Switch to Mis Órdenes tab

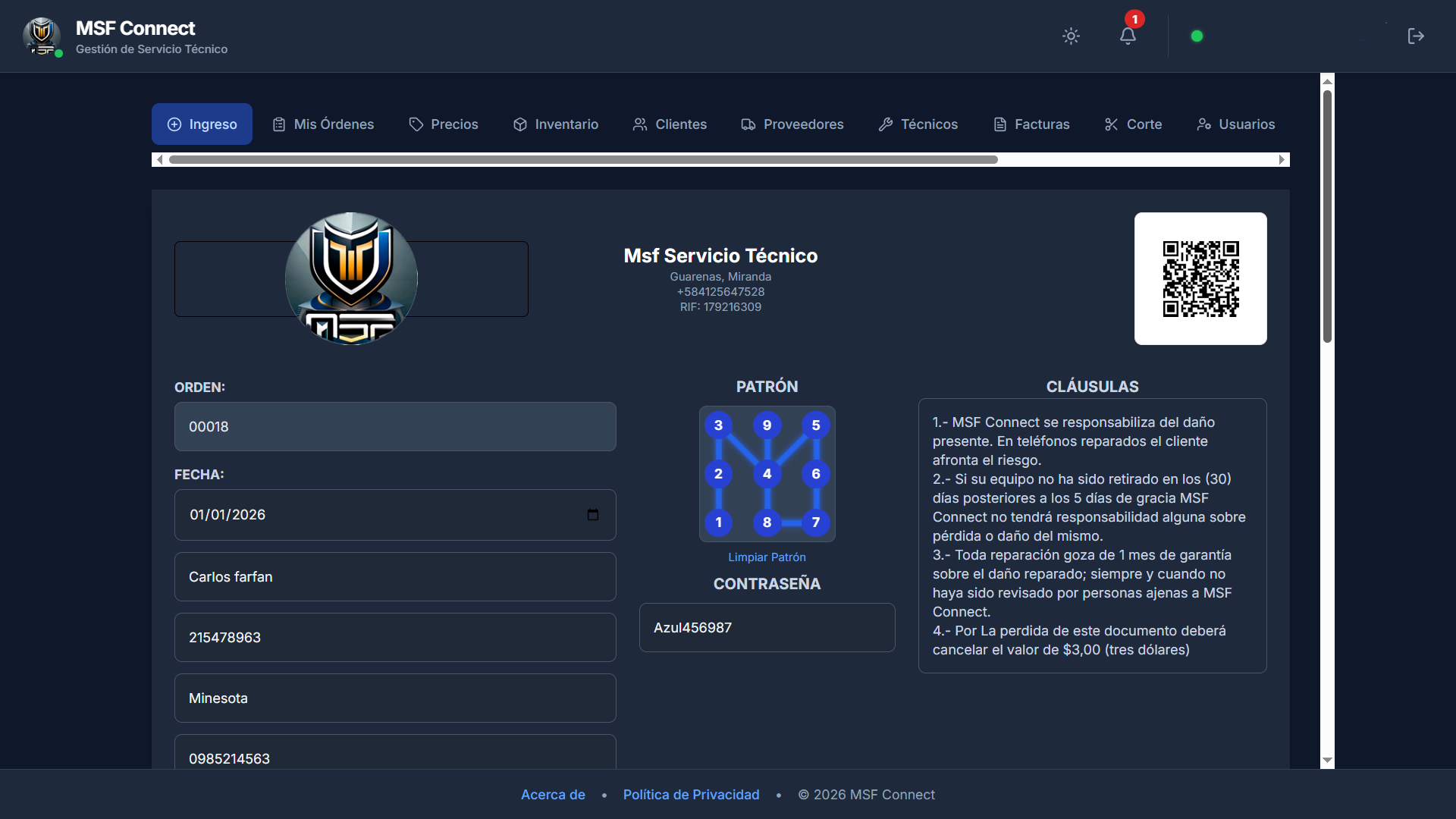click(x=323, y=124)
